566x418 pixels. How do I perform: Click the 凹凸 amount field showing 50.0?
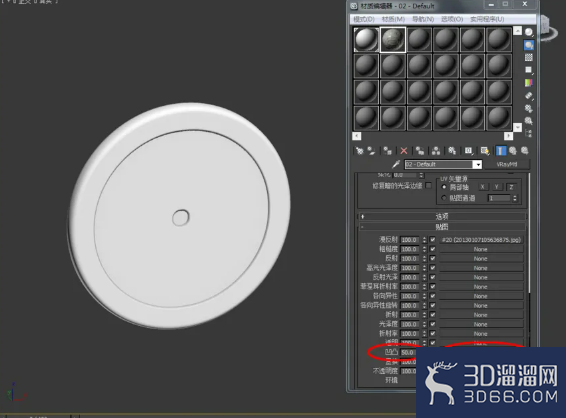pos(408,352)
